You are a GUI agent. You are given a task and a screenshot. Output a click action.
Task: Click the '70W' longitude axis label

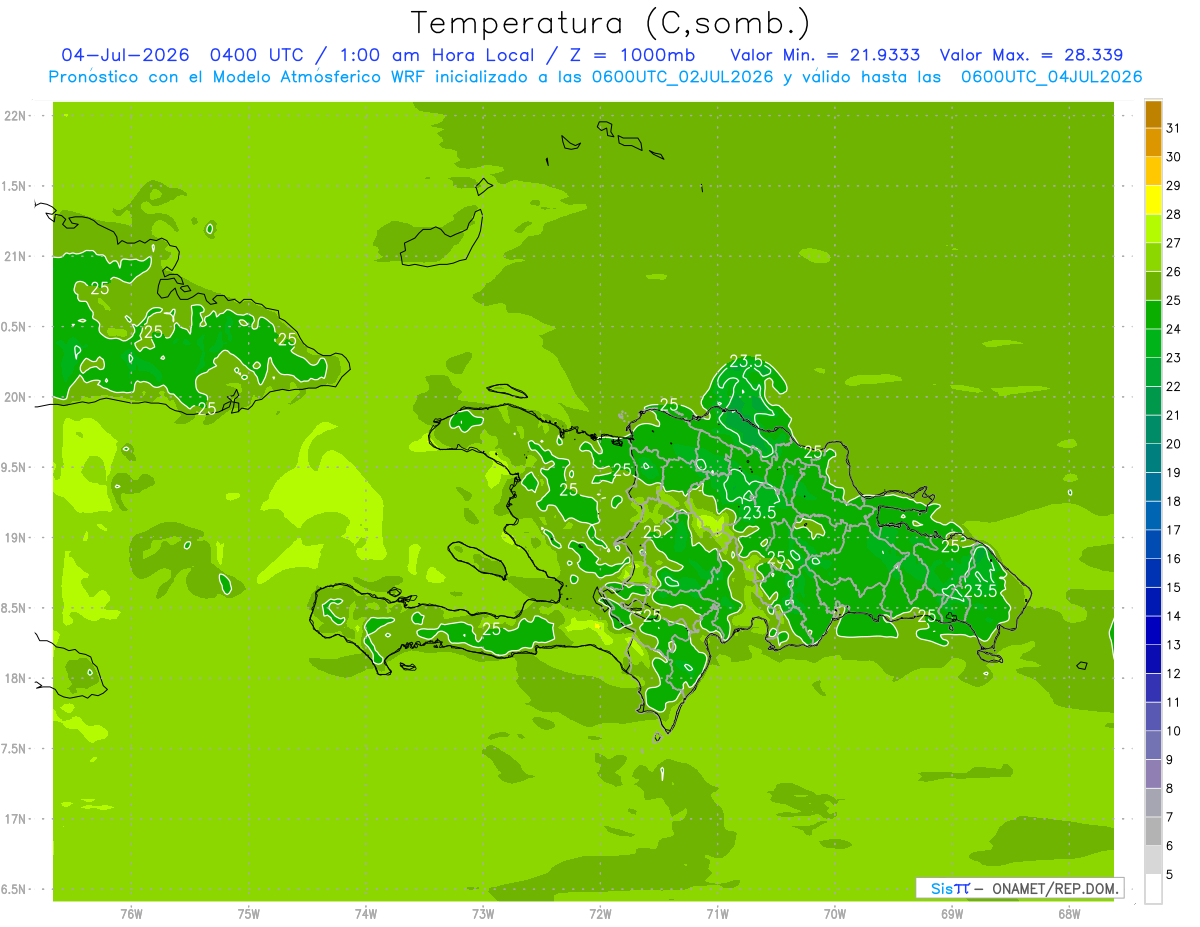coord(835,914)
